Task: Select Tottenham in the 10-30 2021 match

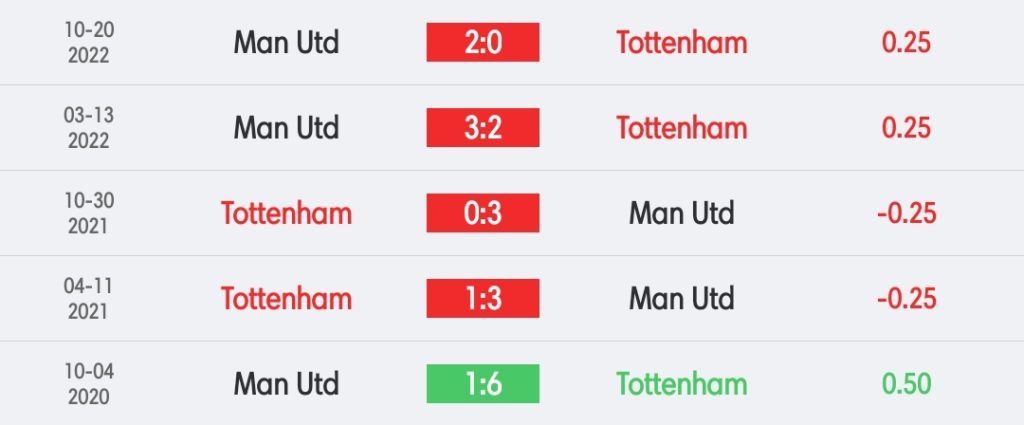Action: (286, 213)
